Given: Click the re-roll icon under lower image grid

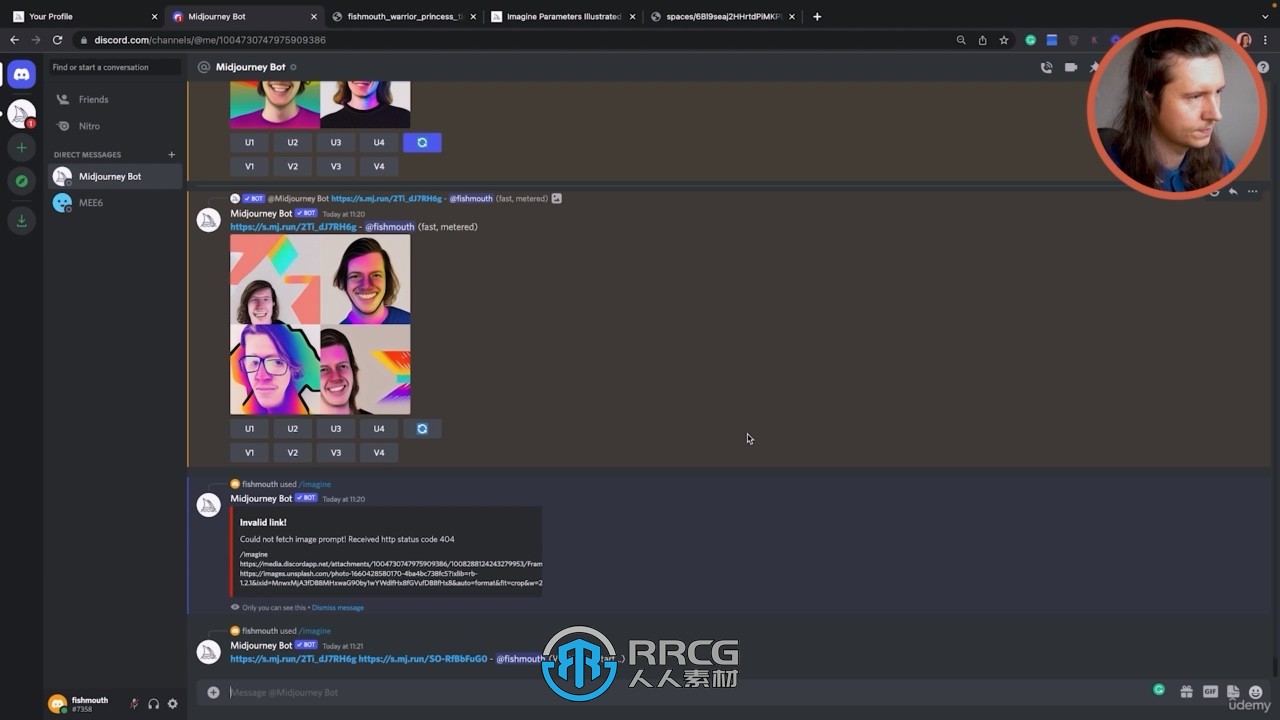Looking at the screenshot, I should click(x=422, y=428).
